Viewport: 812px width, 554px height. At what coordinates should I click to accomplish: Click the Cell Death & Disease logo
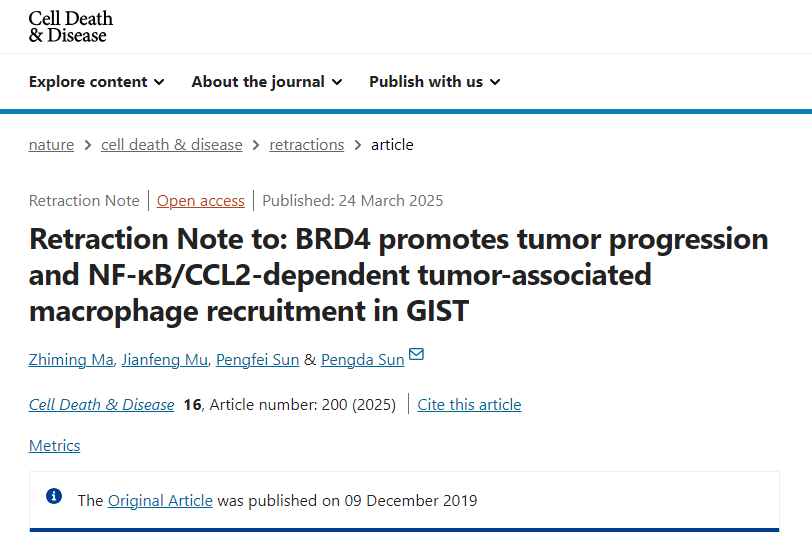(70, 26)
